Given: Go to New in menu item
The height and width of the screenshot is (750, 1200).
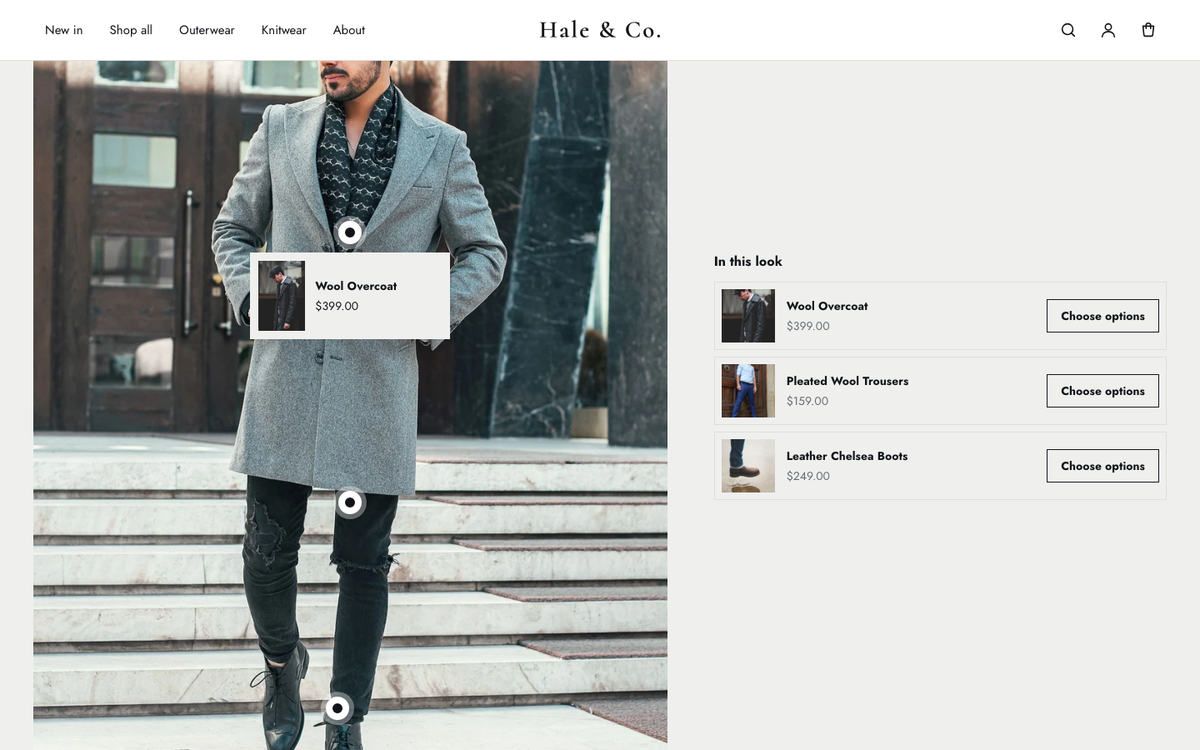Looking at the screenshot, I should (64, 30).
